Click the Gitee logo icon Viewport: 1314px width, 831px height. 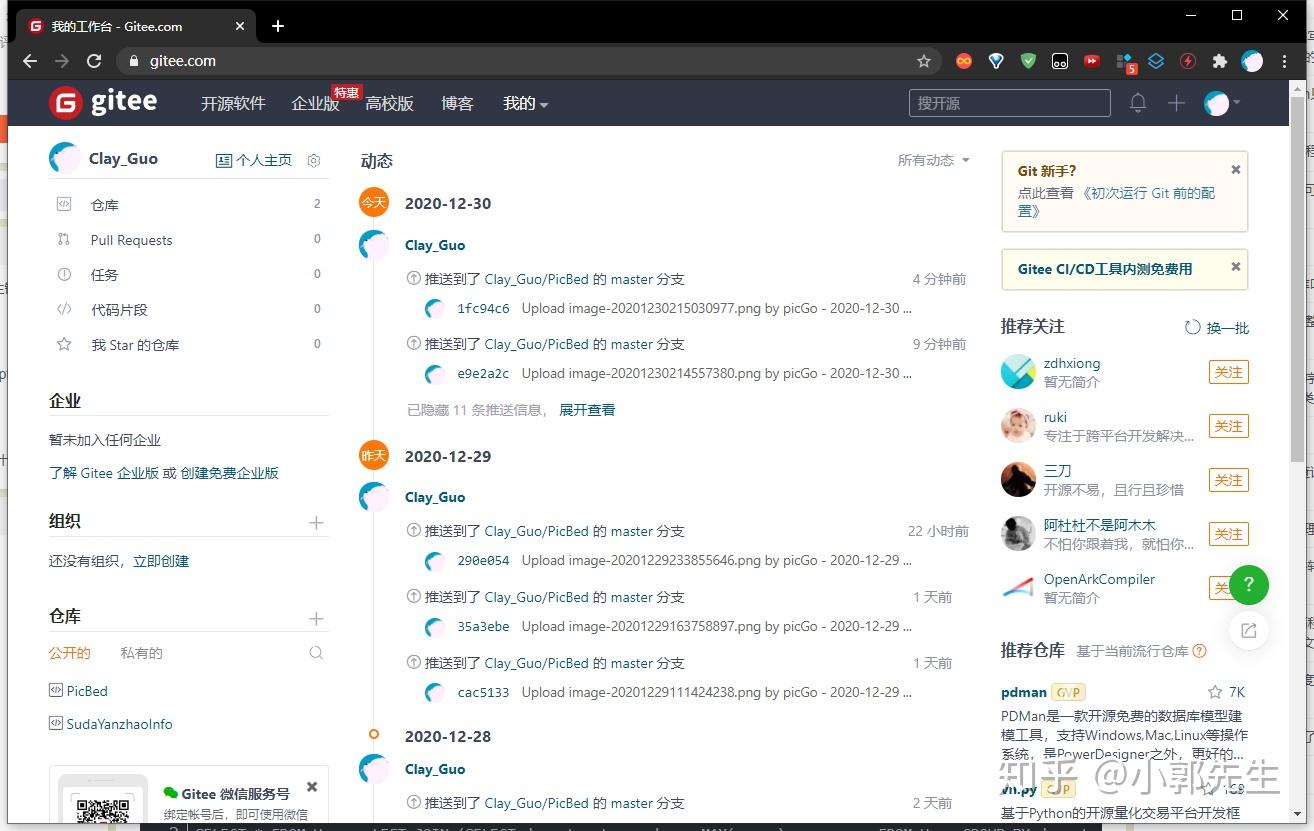click(66, 102)
